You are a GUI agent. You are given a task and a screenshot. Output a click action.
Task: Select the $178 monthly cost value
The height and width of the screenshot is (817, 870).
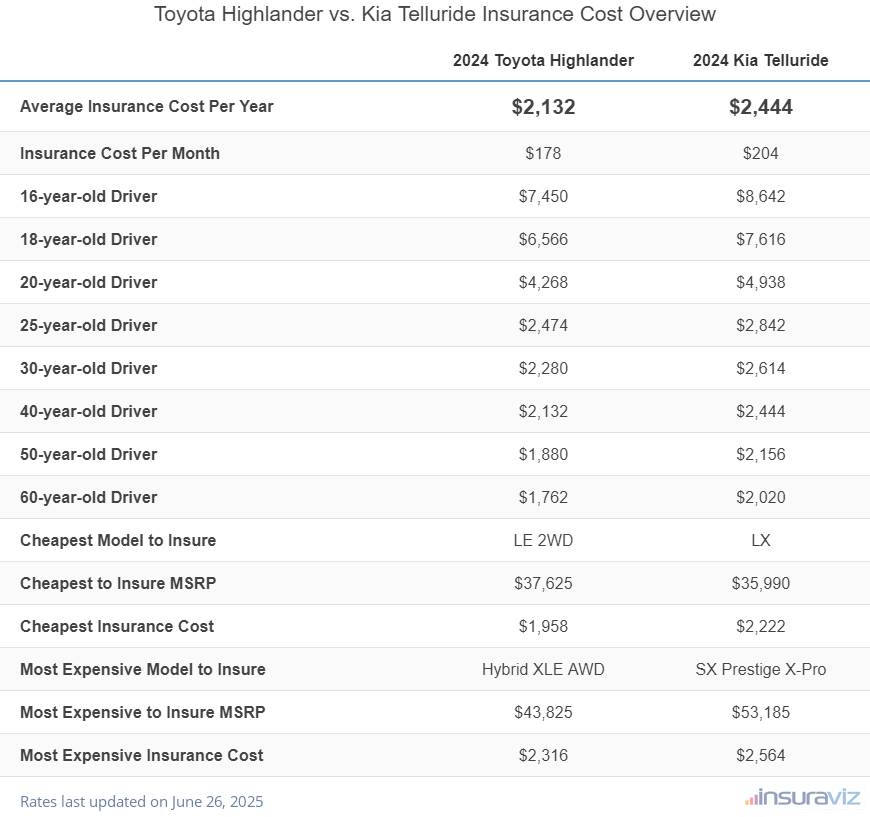tap(543, 153)
